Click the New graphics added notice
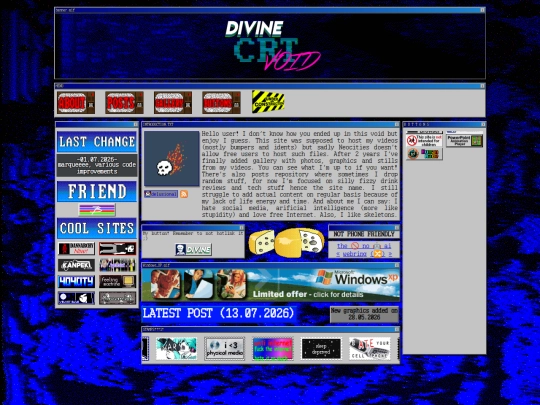The height and width of the screenshot is (405, 540). pos(364,314)
